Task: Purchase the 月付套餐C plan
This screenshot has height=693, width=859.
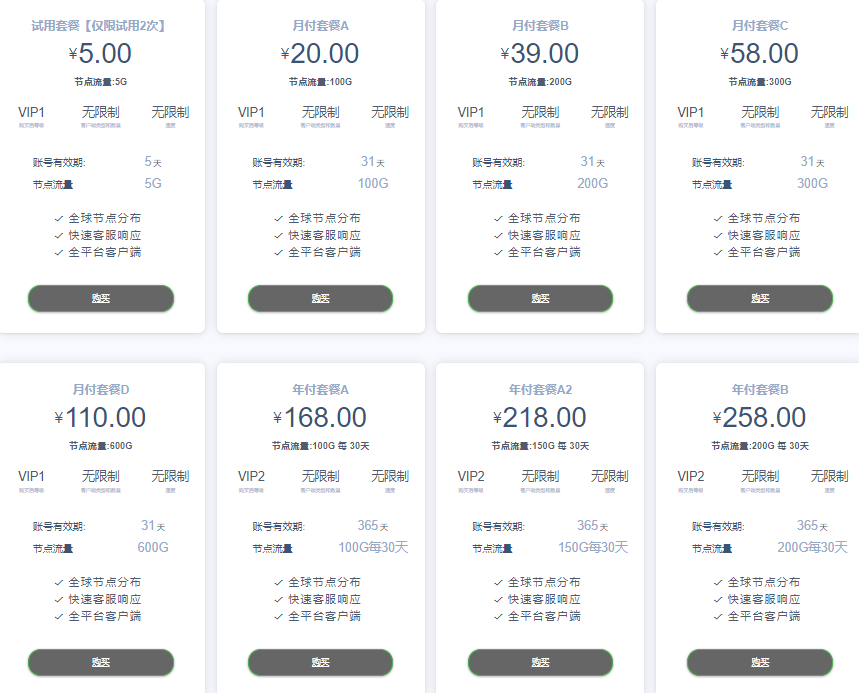Action: click(x=759, y=298)
